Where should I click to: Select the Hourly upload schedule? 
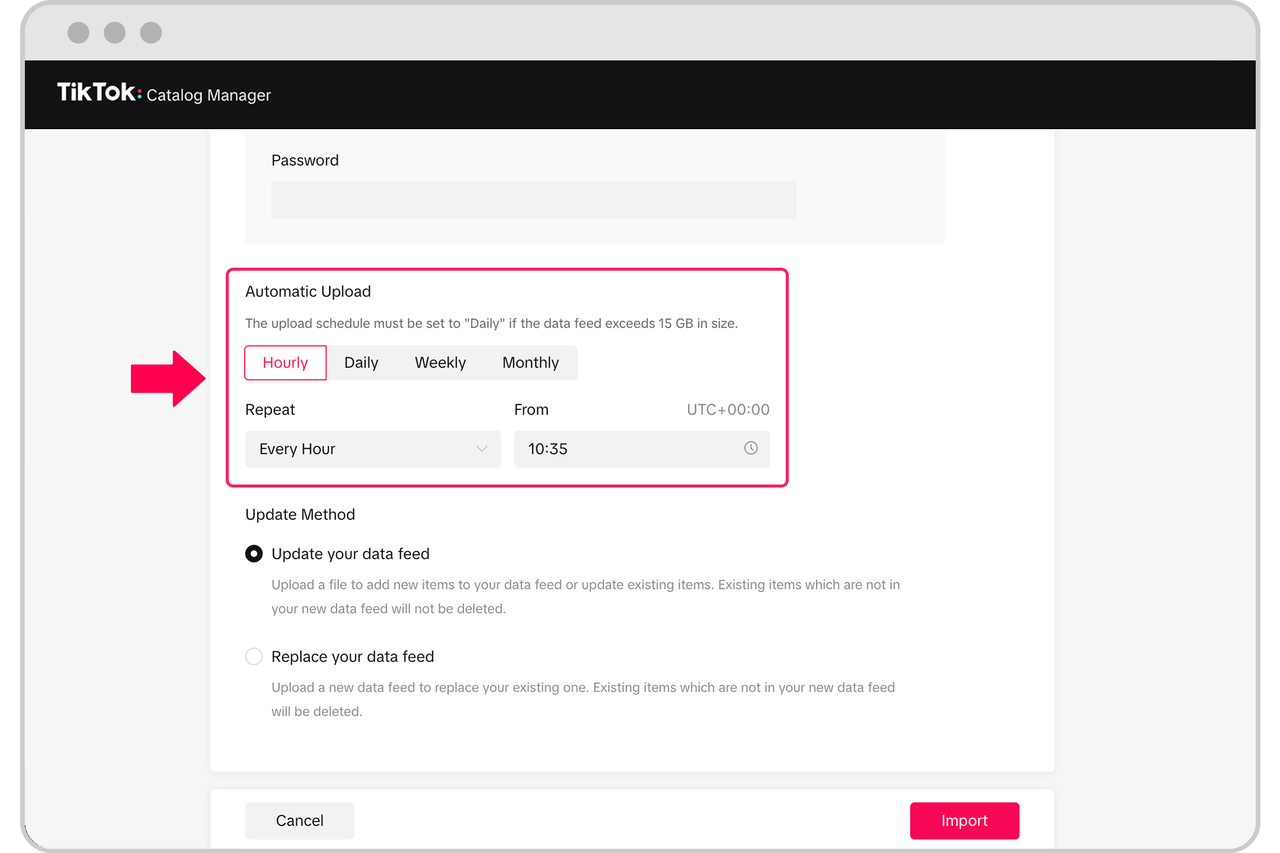coord(285,363)
